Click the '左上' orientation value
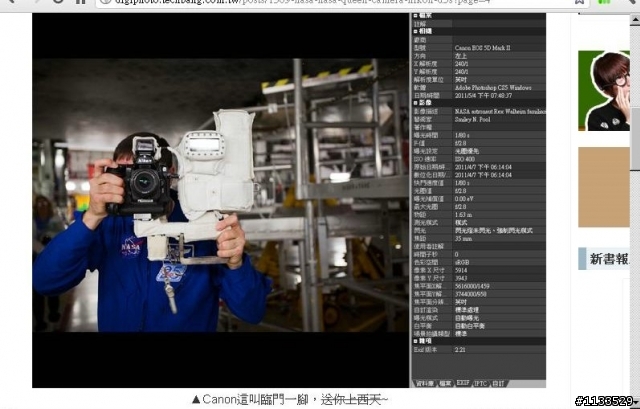This screenshot has width=640, height=409. click(x=461, y=56)
